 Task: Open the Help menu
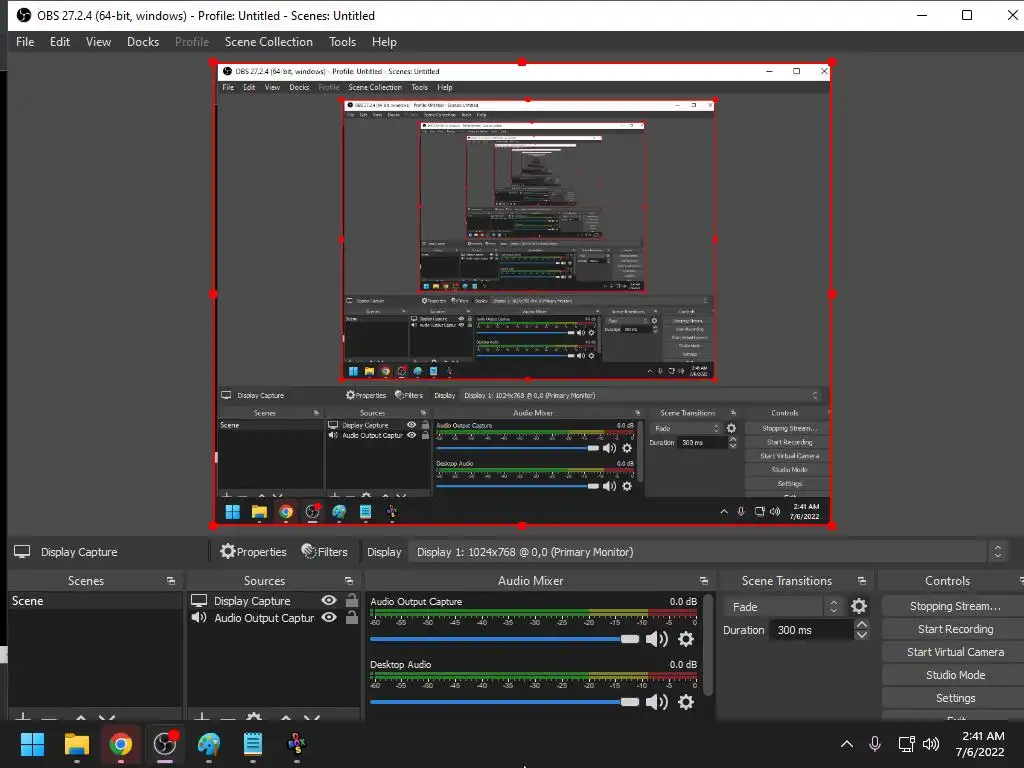(x=384, y=42)
